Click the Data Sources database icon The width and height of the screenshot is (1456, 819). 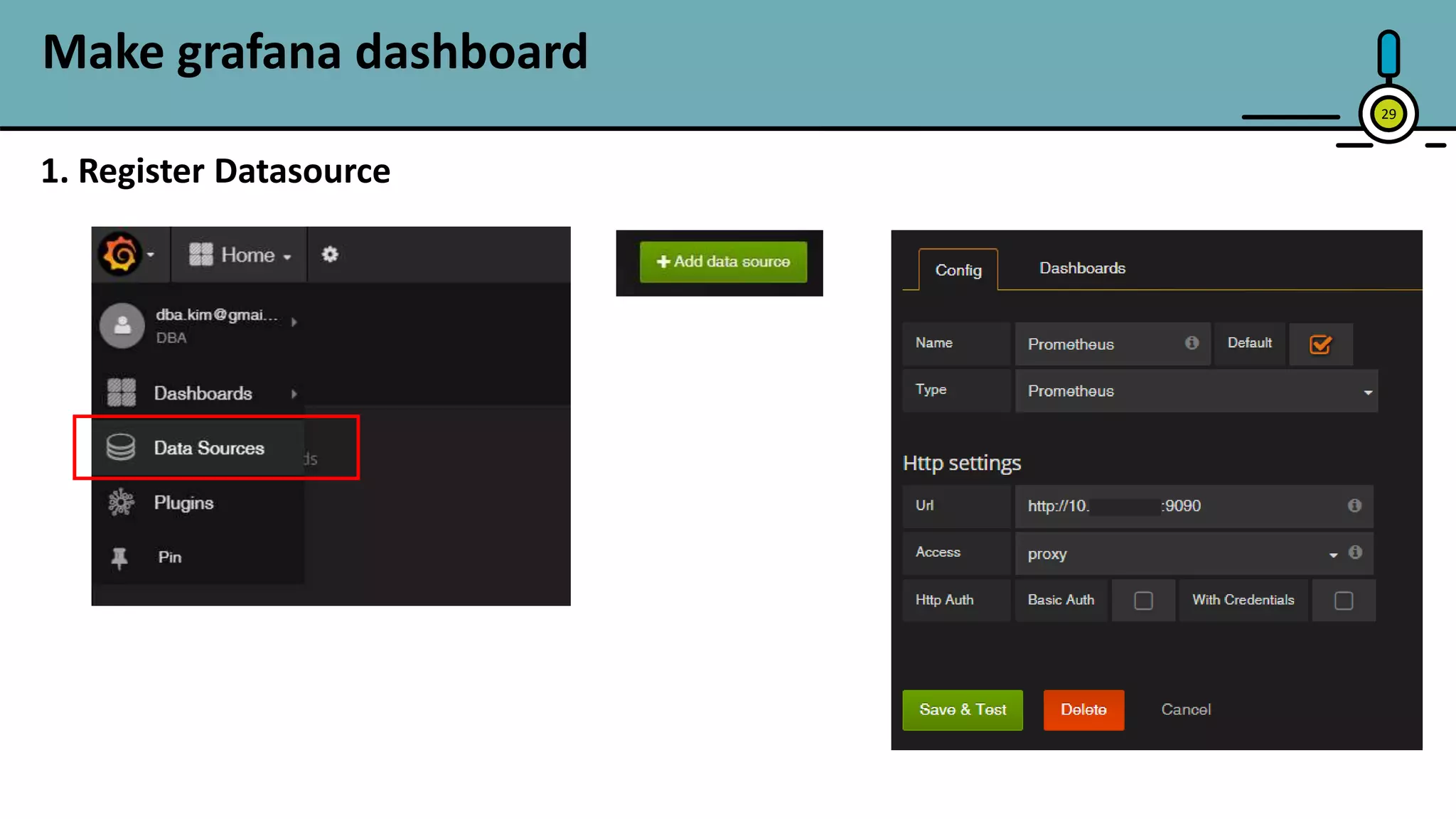pyautogui.click(x=121, y=447)
